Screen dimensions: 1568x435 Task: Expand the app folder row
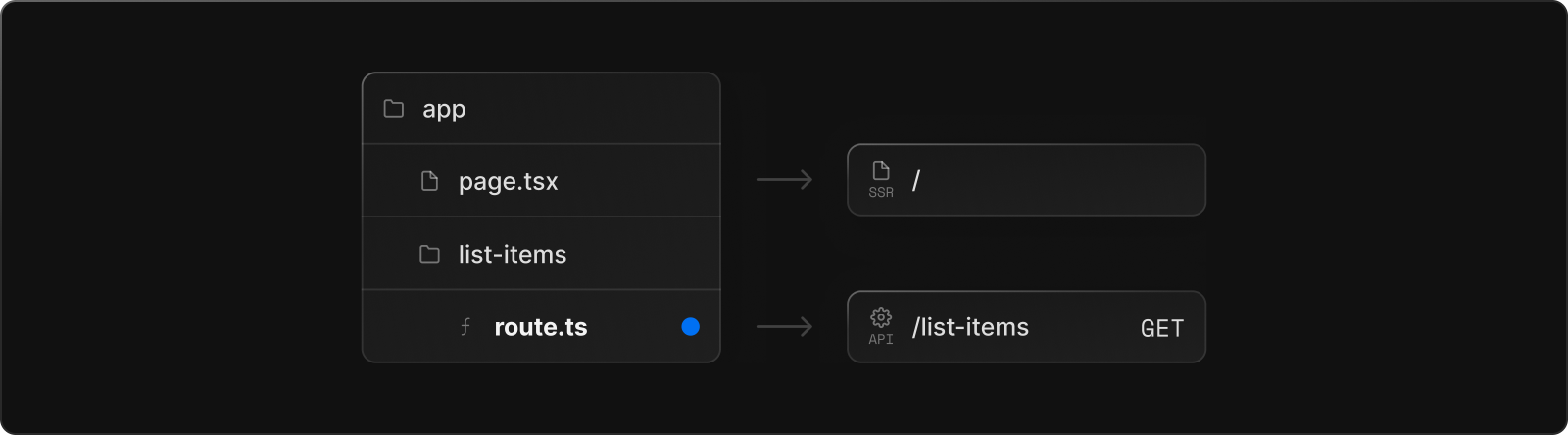[x=541, y=109]
